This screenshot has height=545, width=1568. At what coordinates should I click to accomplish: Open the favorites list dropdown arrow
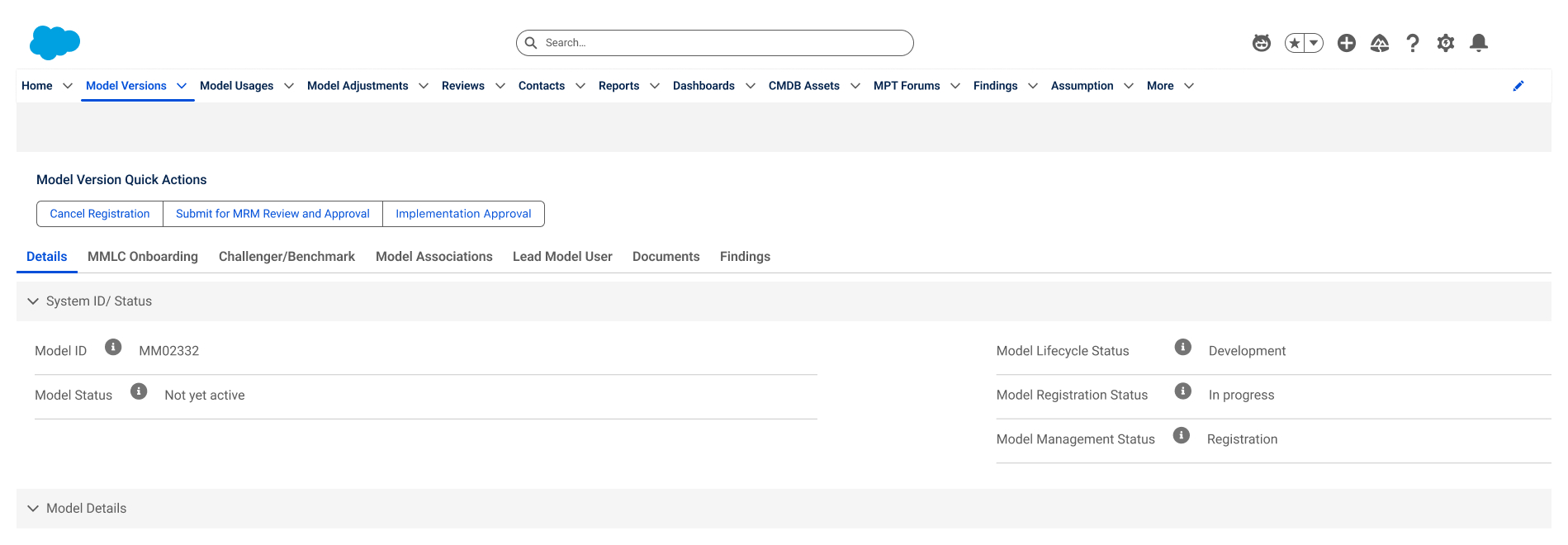[1314, 43]
